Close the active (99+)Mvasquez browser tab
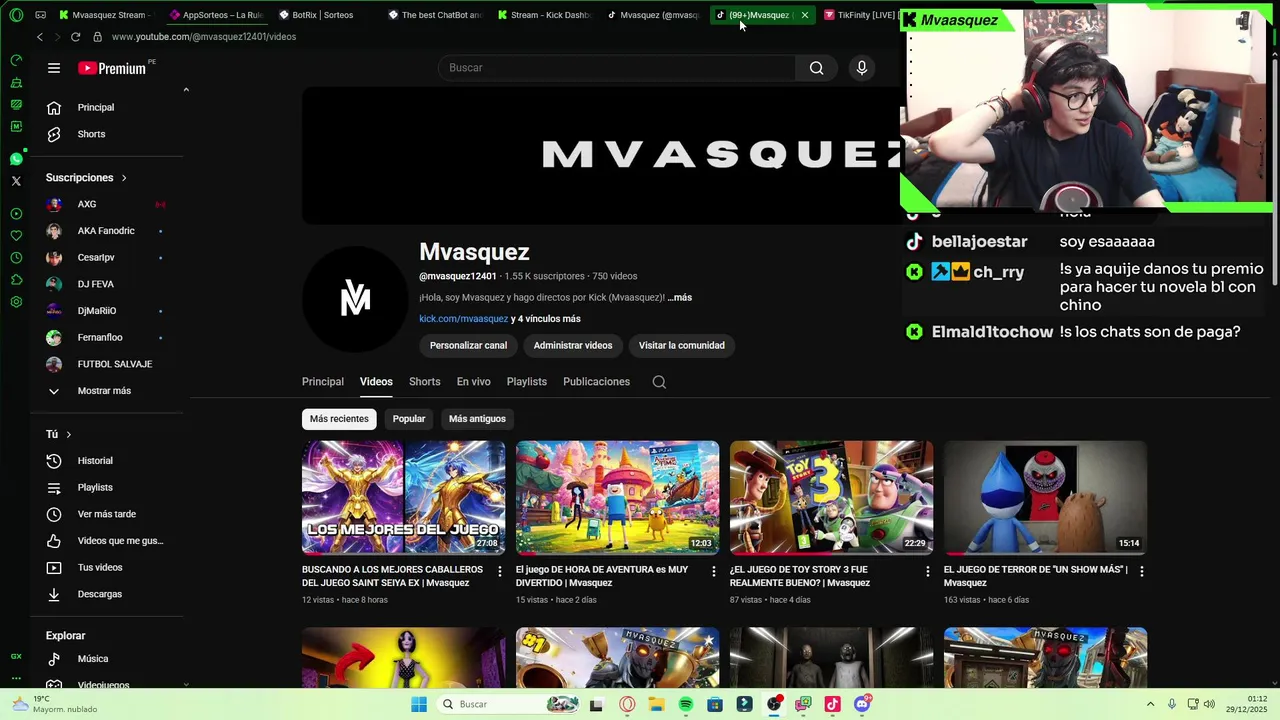Viewport: 1280px width, 720px height. coord(804,15)
